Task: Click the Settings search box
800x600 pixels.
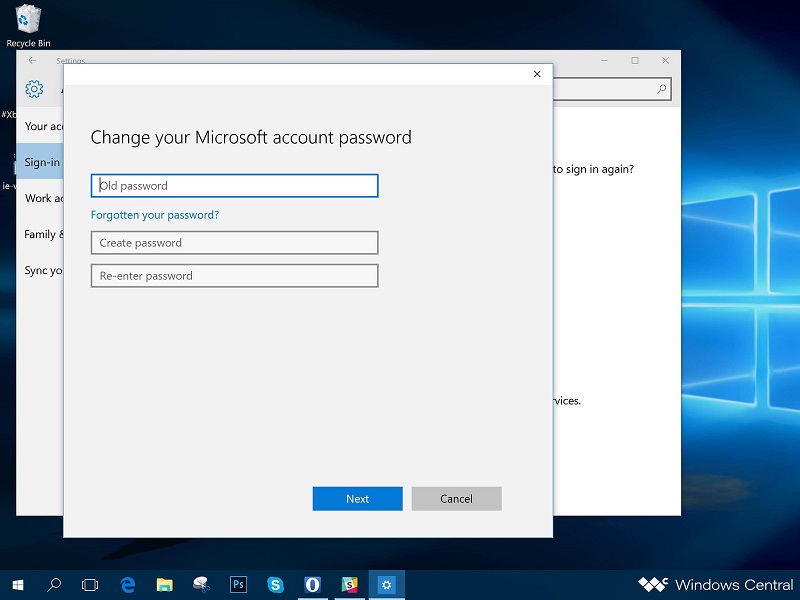Action: [612, 89]
